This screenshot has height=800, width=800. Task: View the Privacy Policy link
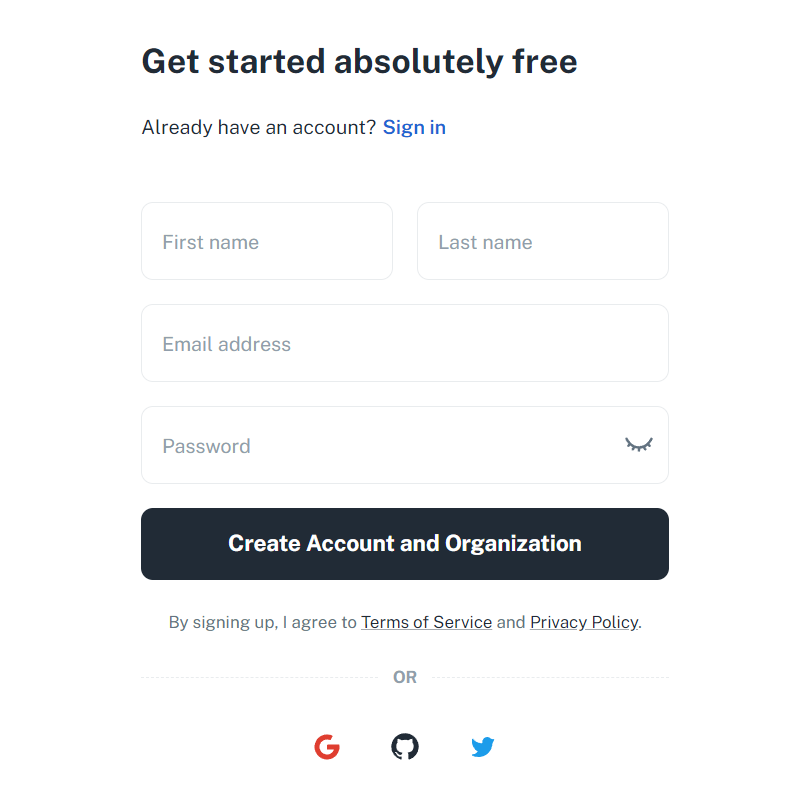pyautogui.click(x=584, y=622)
